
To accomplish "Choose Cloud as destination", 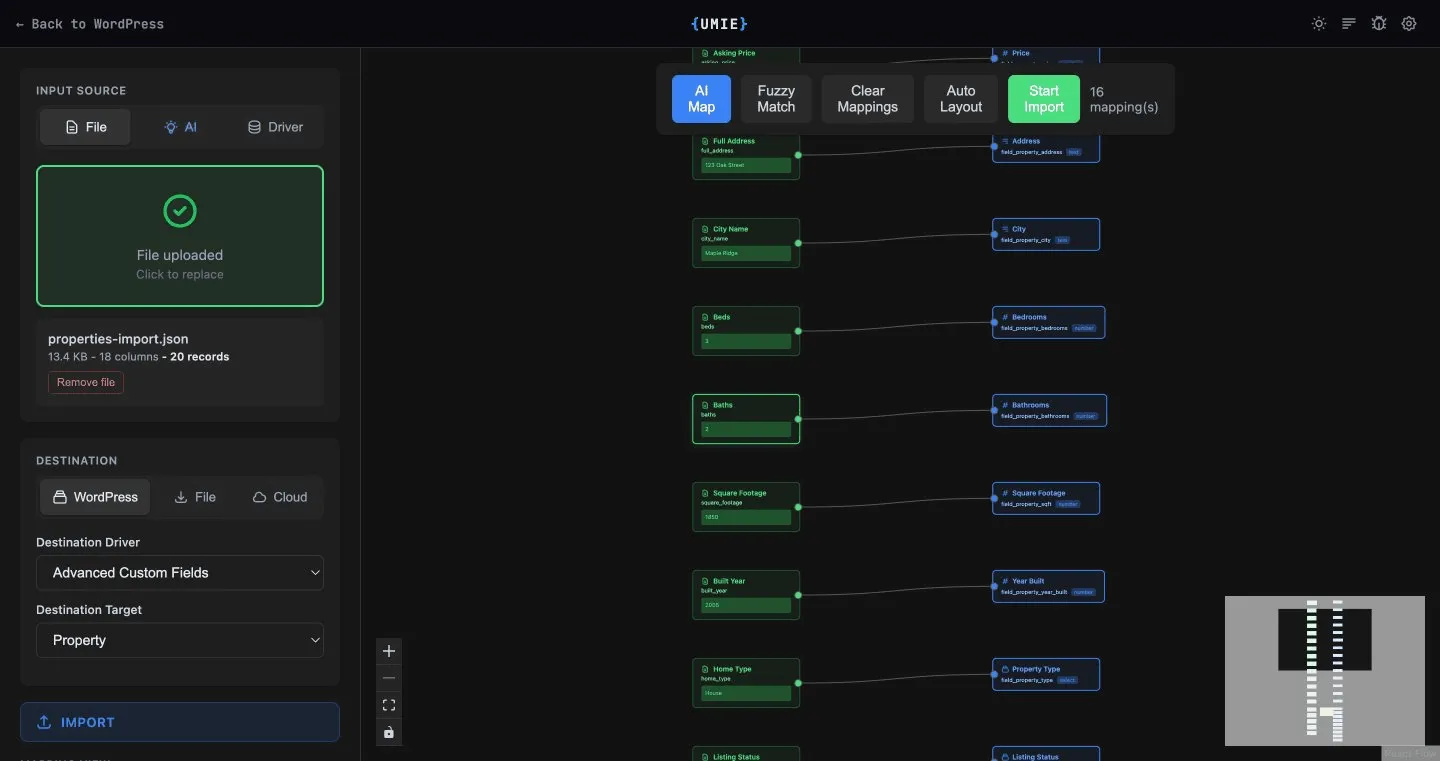I will pos(280,497).
